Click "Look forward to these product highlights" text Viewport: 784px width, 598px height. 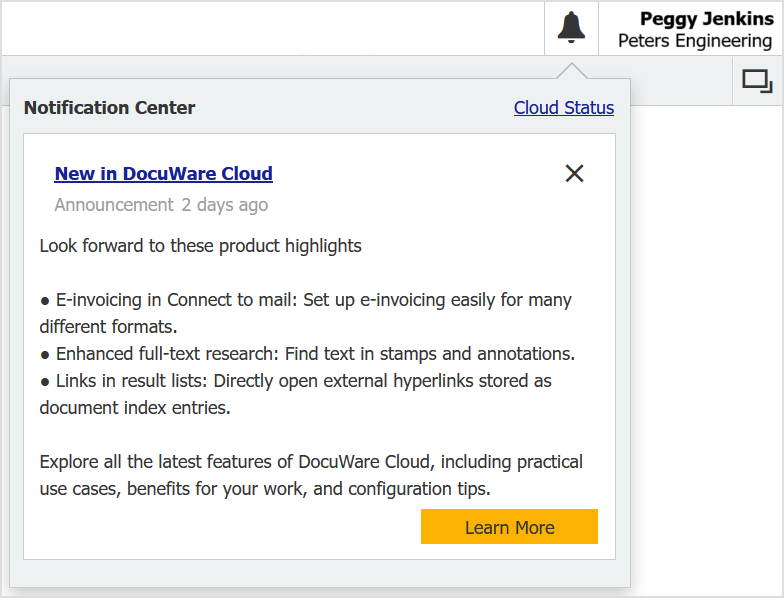click(200, 246)
